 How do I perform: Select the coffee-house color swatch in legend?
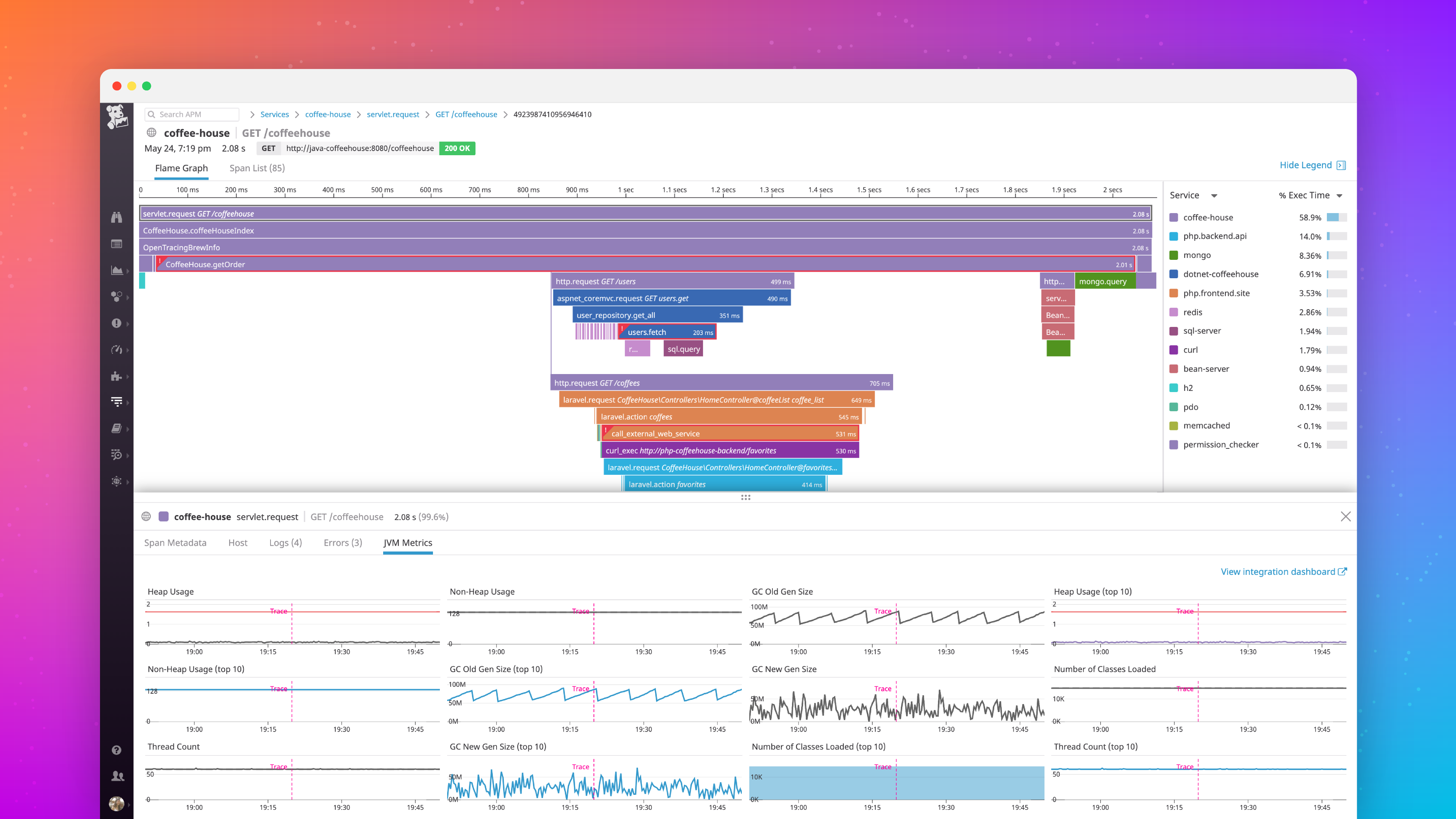pos(1173,217)
